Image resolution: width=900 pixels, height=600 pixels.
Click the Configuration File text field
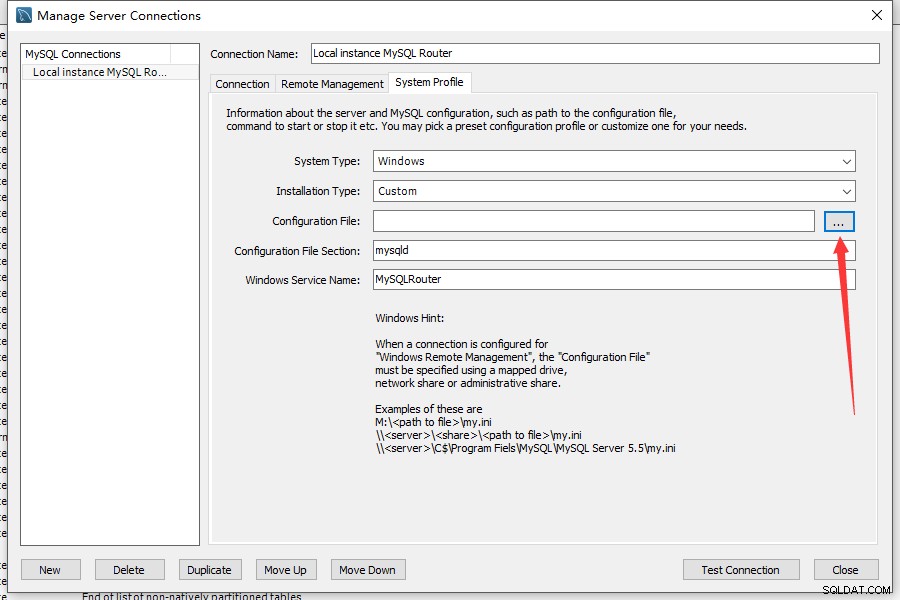(x=593, y=221)
